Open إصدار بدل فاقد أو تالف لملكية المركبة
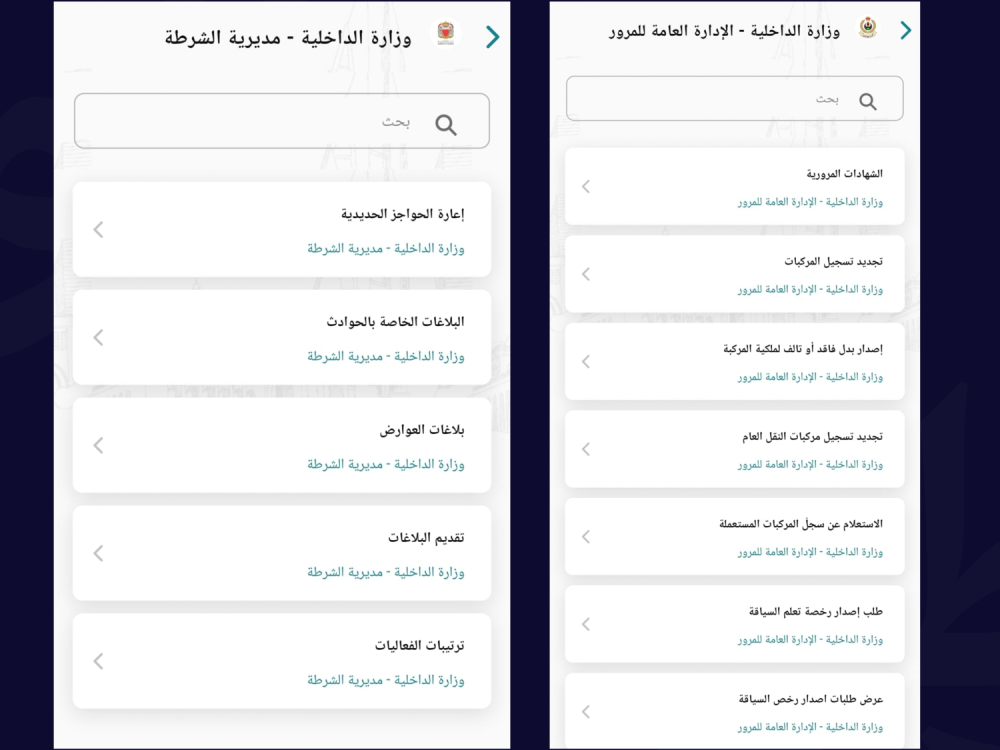This screenshot has height=750, width=1000. 735,362
